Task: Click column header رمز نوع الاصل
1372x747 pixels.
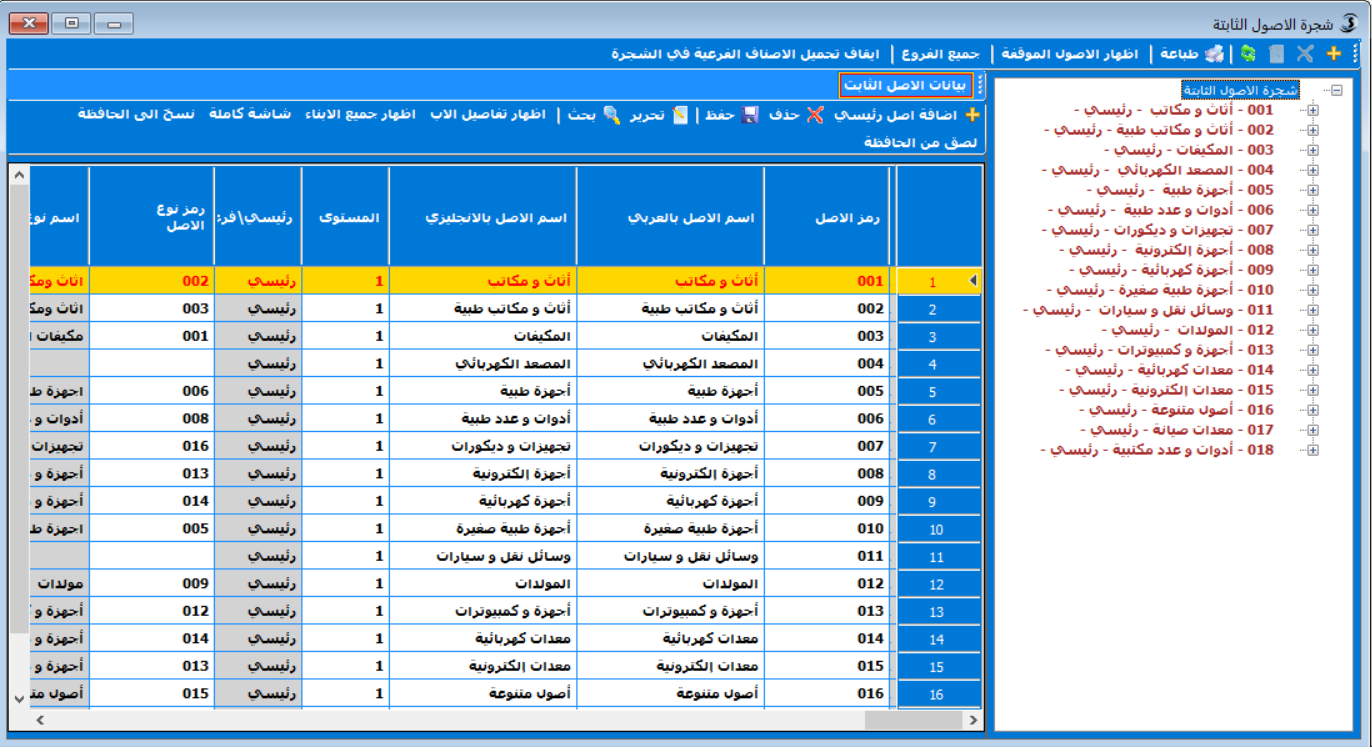Action: click(x=152, y=217)
